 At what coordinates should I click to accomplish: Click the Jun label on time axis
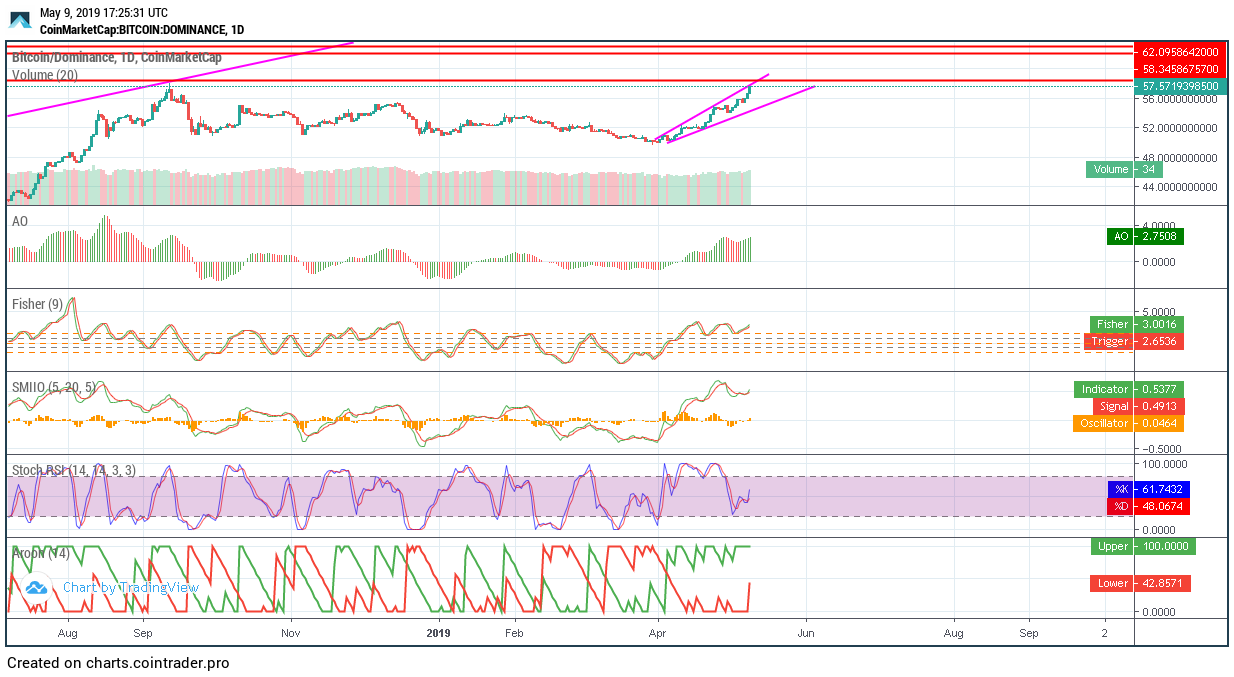pos(805,633)
